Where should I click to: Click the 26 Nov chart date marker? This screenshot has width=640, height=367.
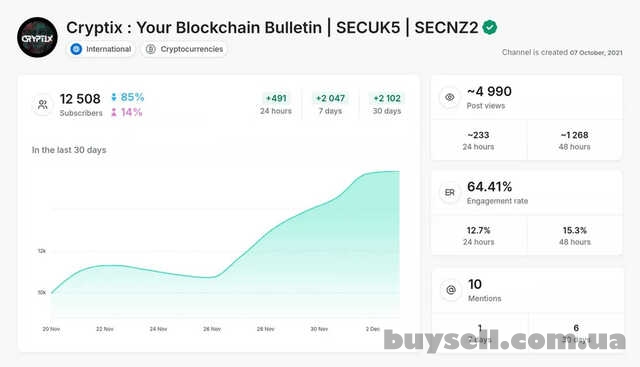point(212,329)
